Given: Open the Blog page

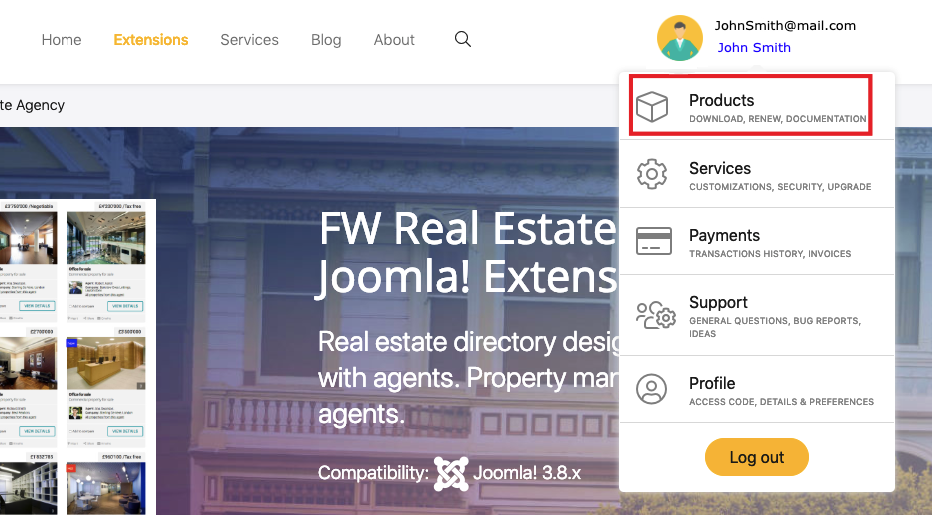Looking at the screenshot, I should click(326, 40).
